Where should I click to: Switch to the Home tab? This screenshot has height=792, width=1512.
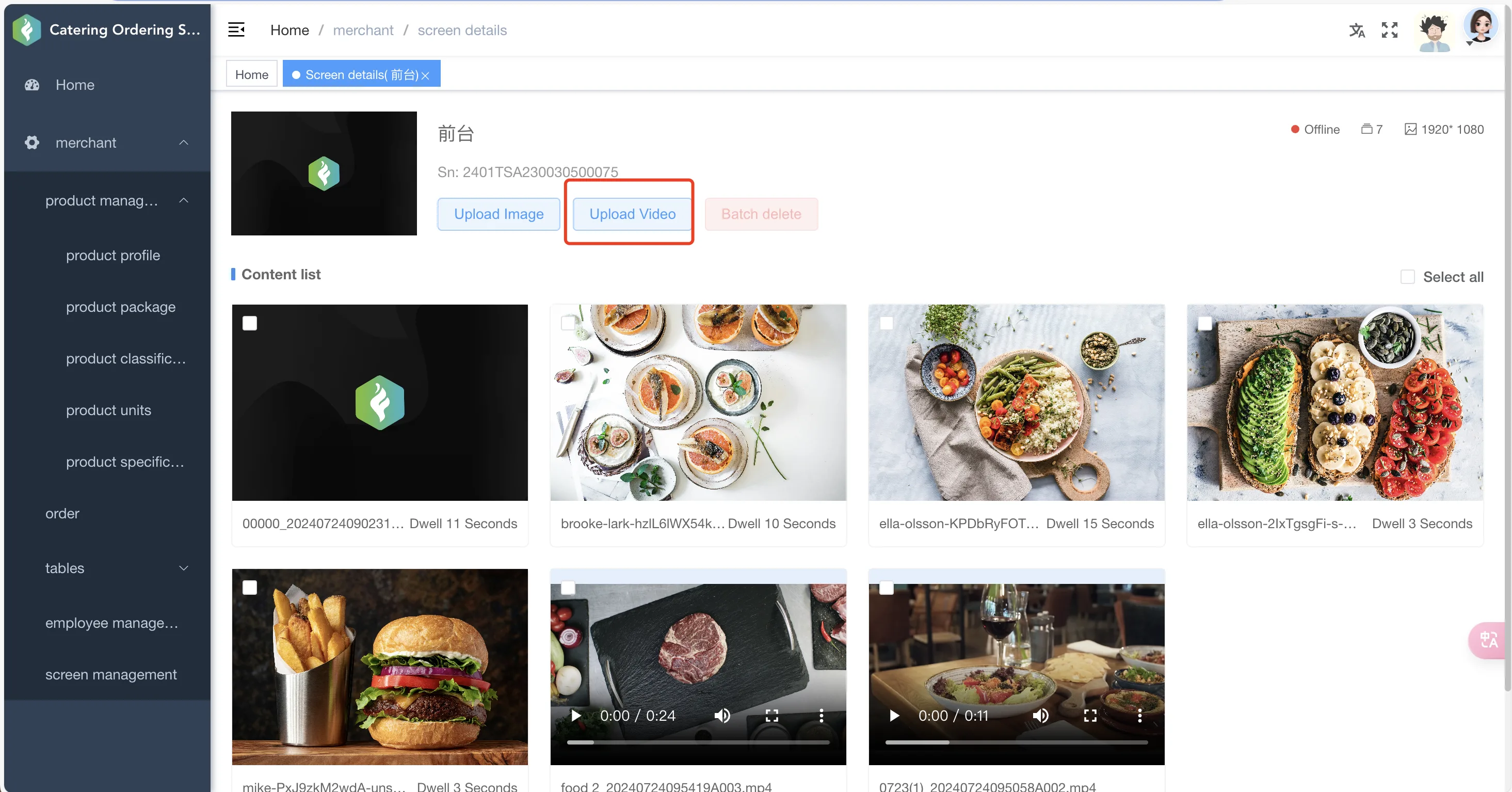coord(252,74)
